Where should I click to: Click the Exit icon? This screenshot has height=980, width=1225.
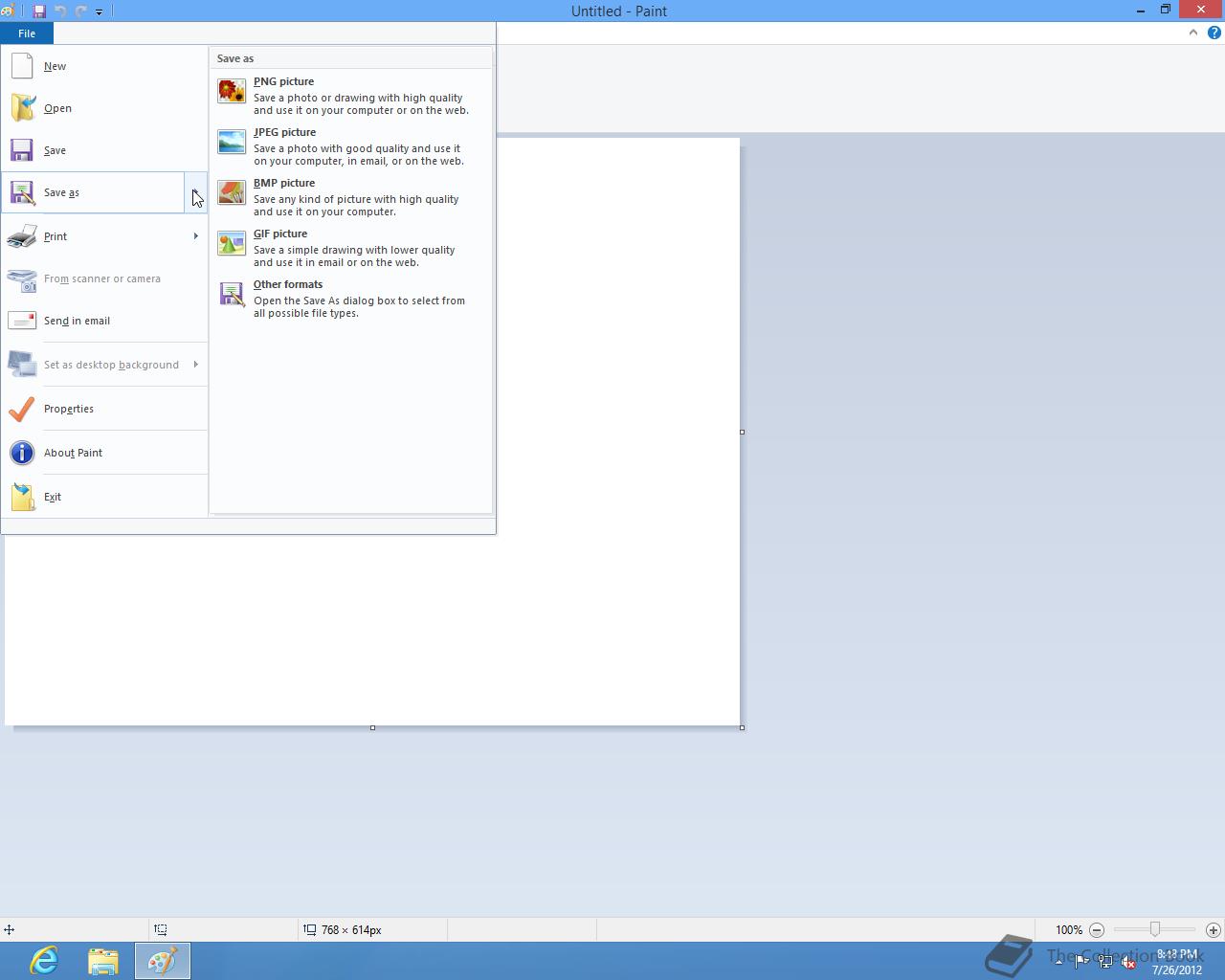(22, 497)
